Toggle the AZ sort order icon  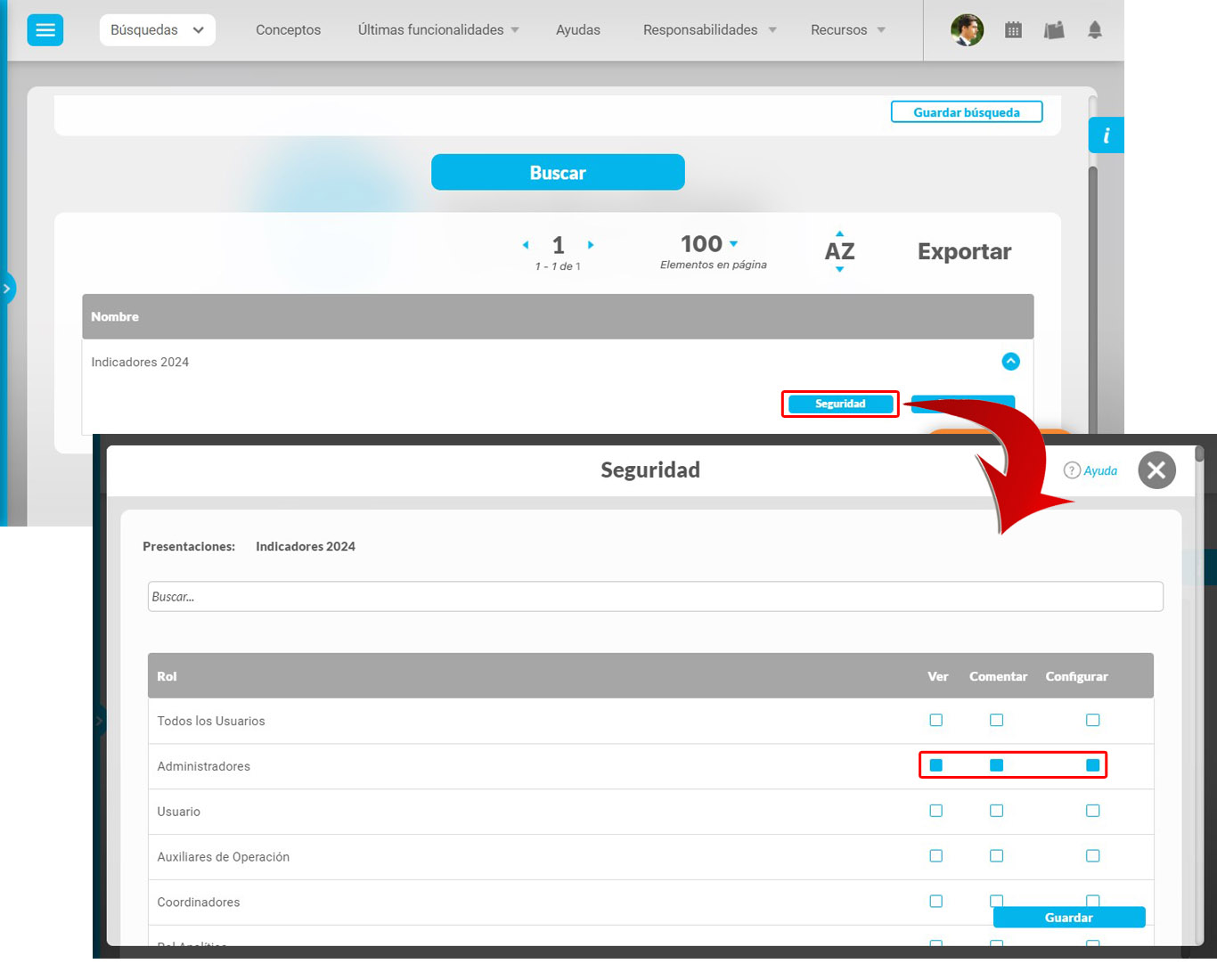pyautogui.click(x=839, y=251)
